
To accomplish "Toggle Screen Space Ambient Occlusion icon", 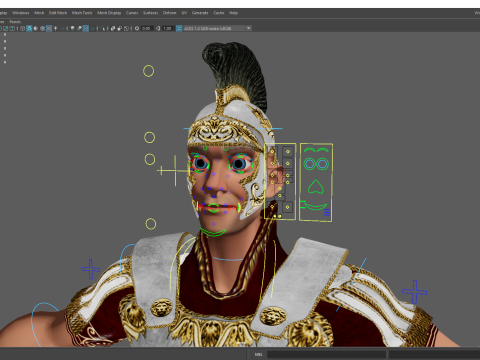I will 72,28.
